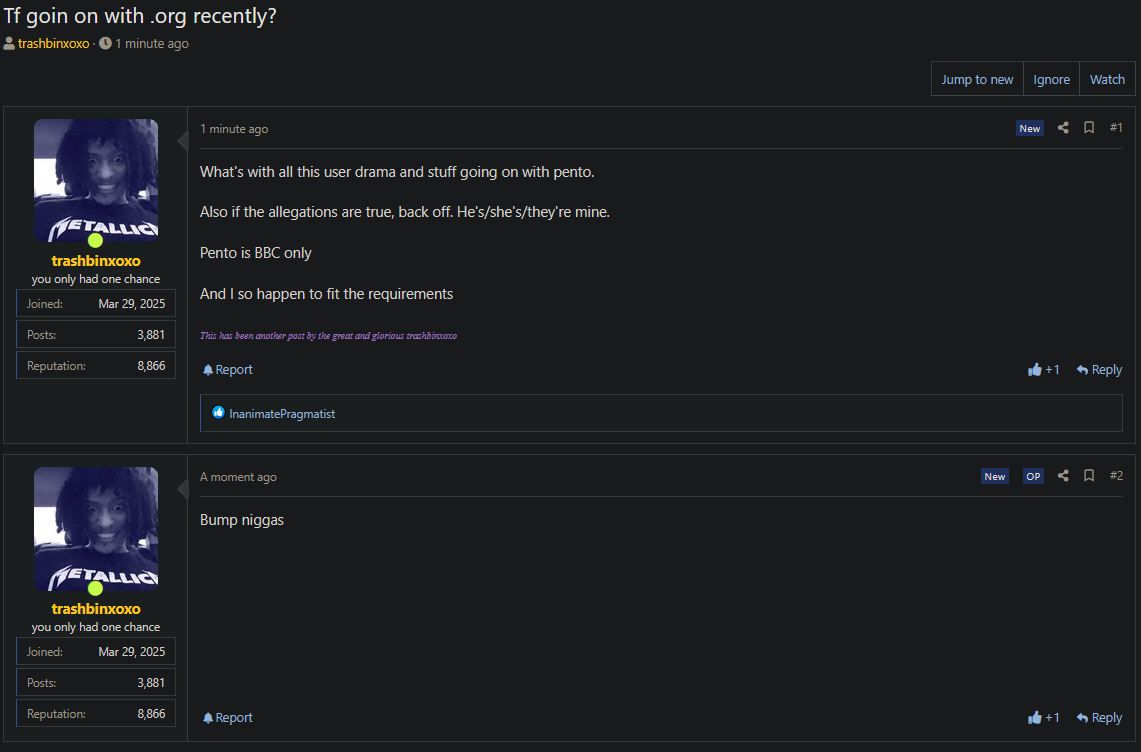Like post #2 with thumbs-up +1

pyautogui.click(x=1043, y=717)
